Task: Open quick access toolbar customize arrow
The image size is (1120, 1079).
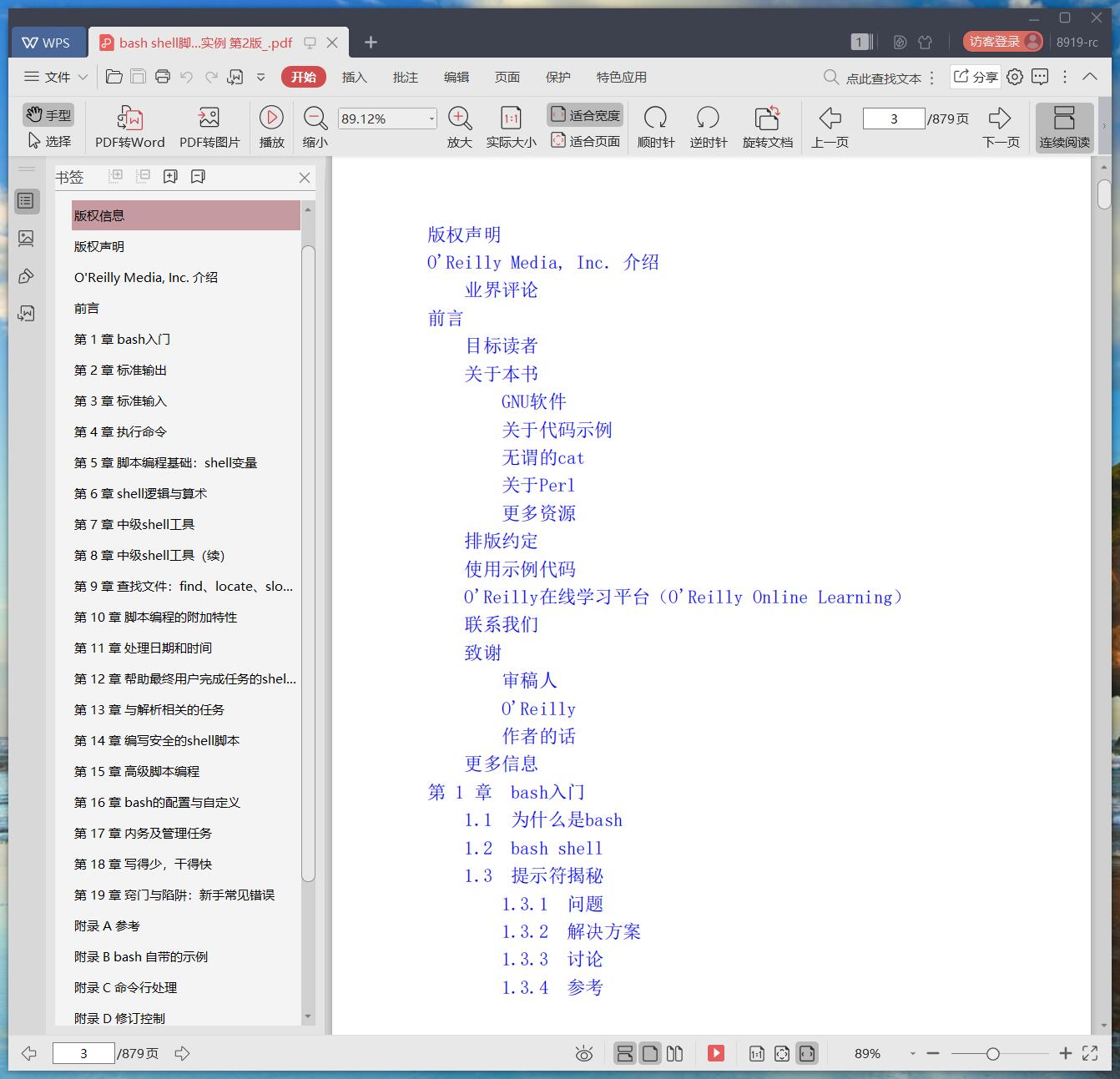Action: pos(260,77)
